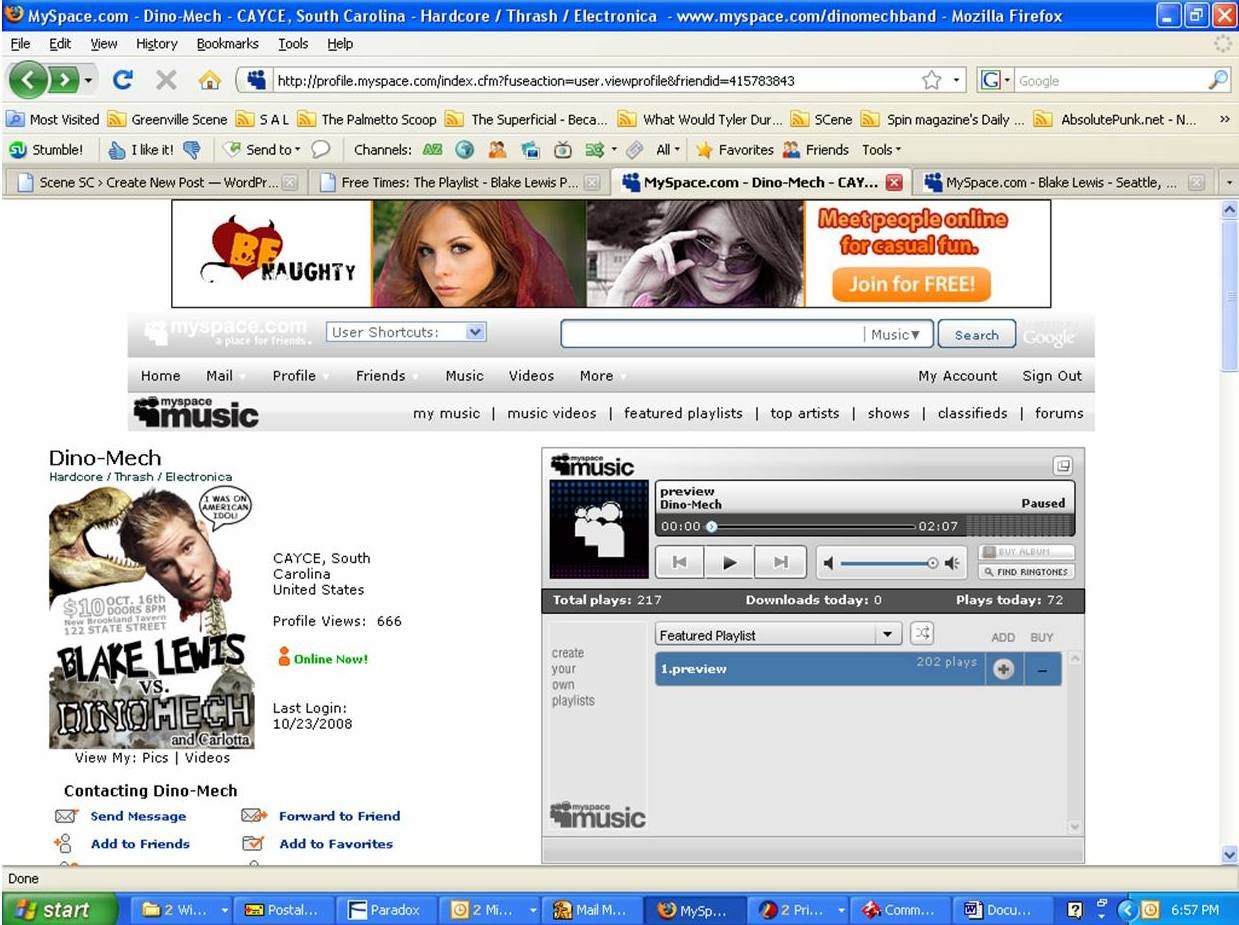Open Most Visited bookmarks folder
1239x925 pixels.
54,119
